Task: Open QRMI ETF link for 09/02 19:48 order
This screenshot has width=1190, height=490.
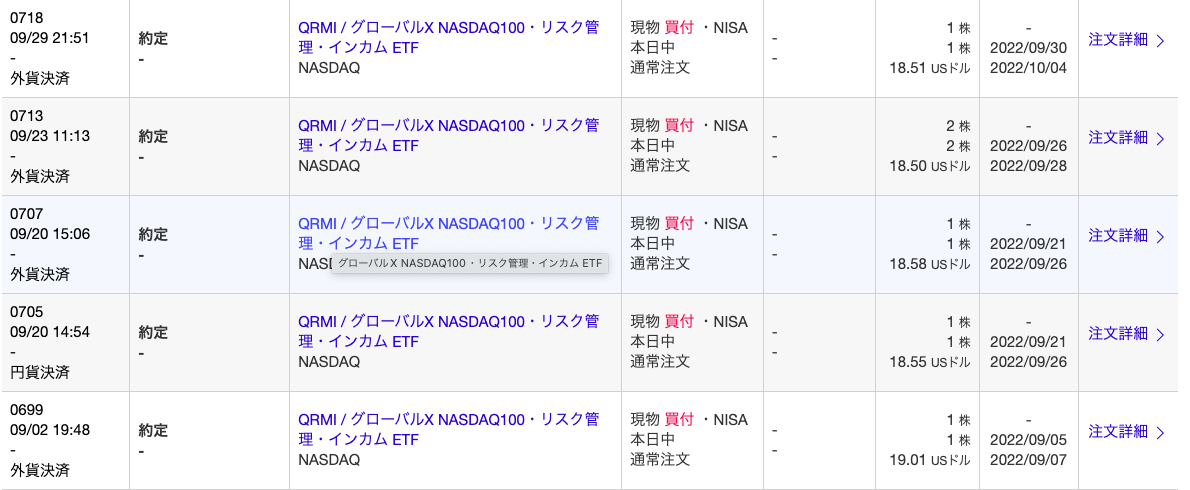Action: 449,429
